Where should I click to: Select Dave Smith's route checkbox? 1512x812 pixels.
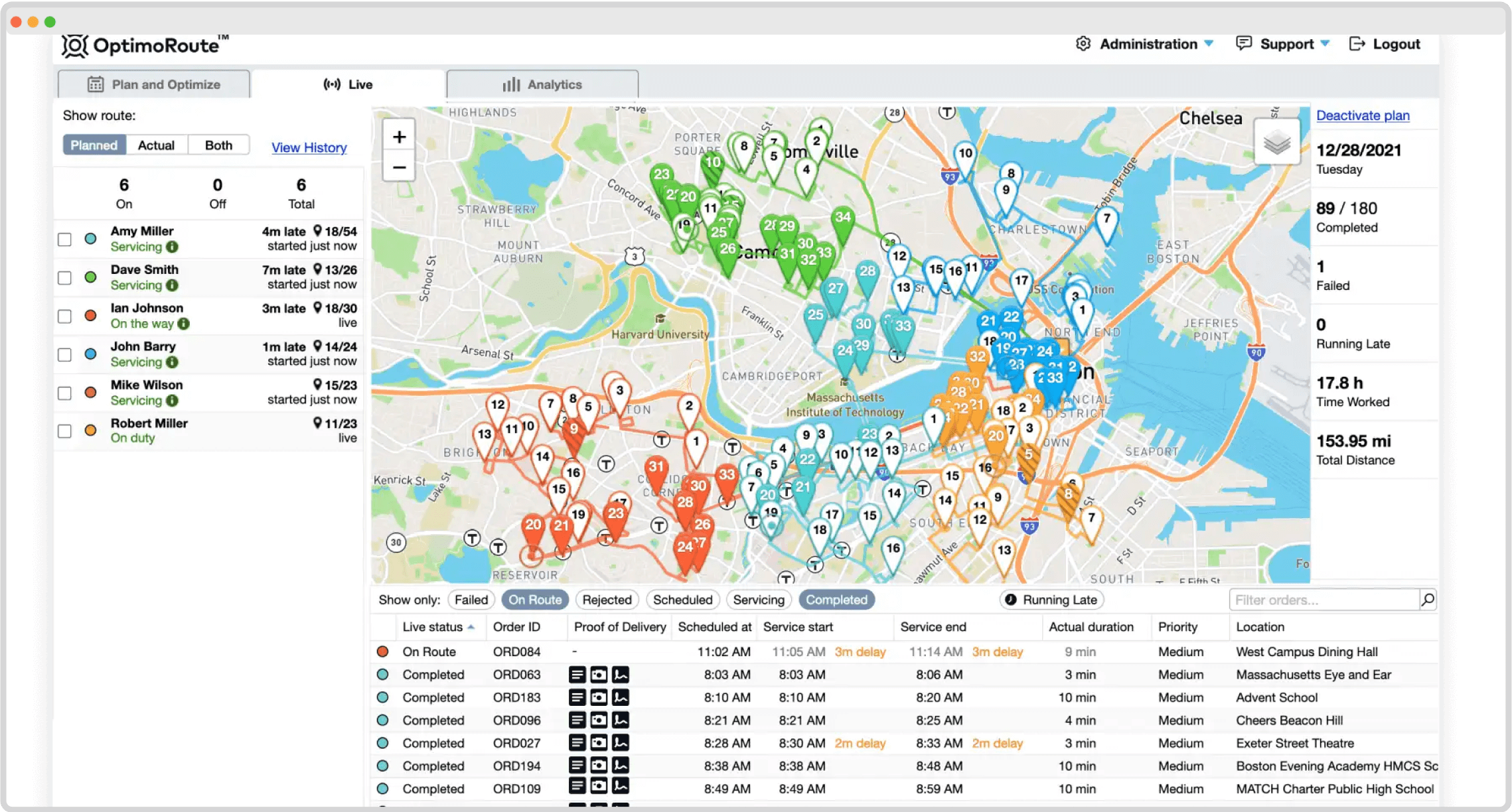coord(64,278)
